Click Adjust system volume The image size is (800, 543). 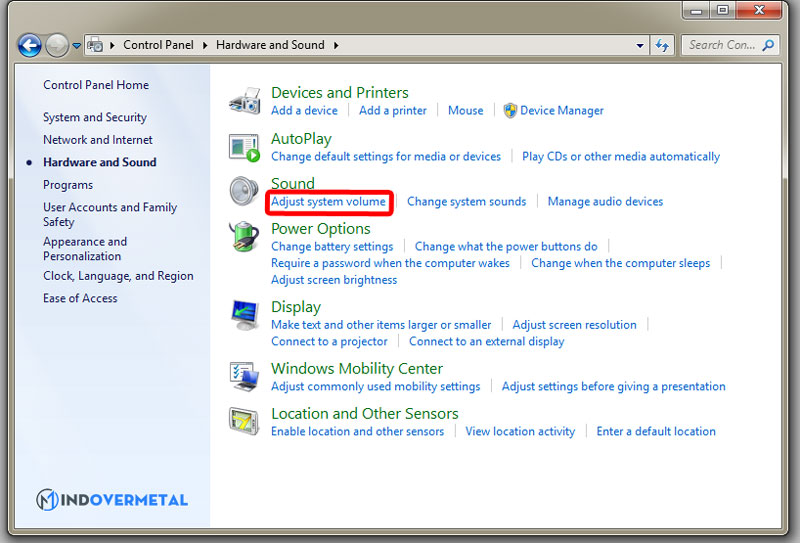pos(328,202)
